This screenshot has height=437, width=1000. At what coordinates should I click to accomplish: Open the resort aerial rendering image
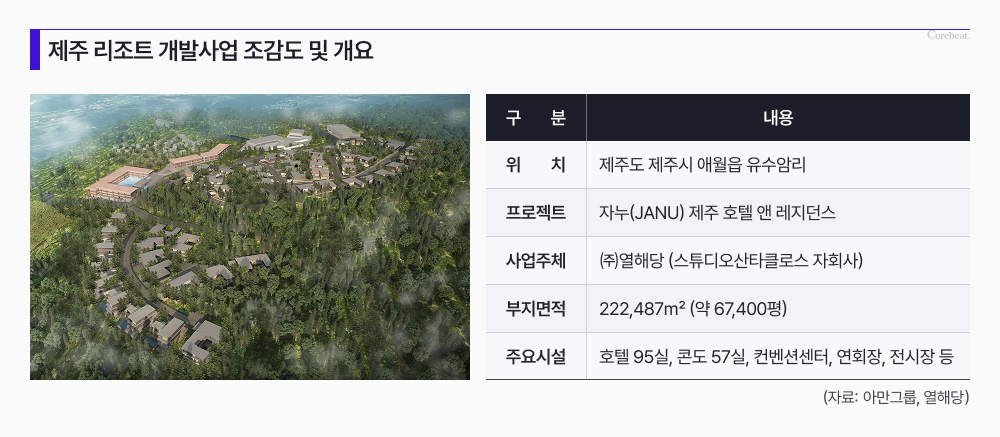[250, 237]
